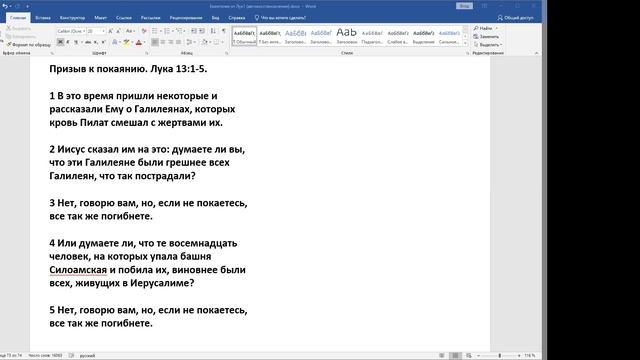Screen dimensions: 640x360
Task: Switch to Read Mode view in status bar
Action: click(442, 356)
